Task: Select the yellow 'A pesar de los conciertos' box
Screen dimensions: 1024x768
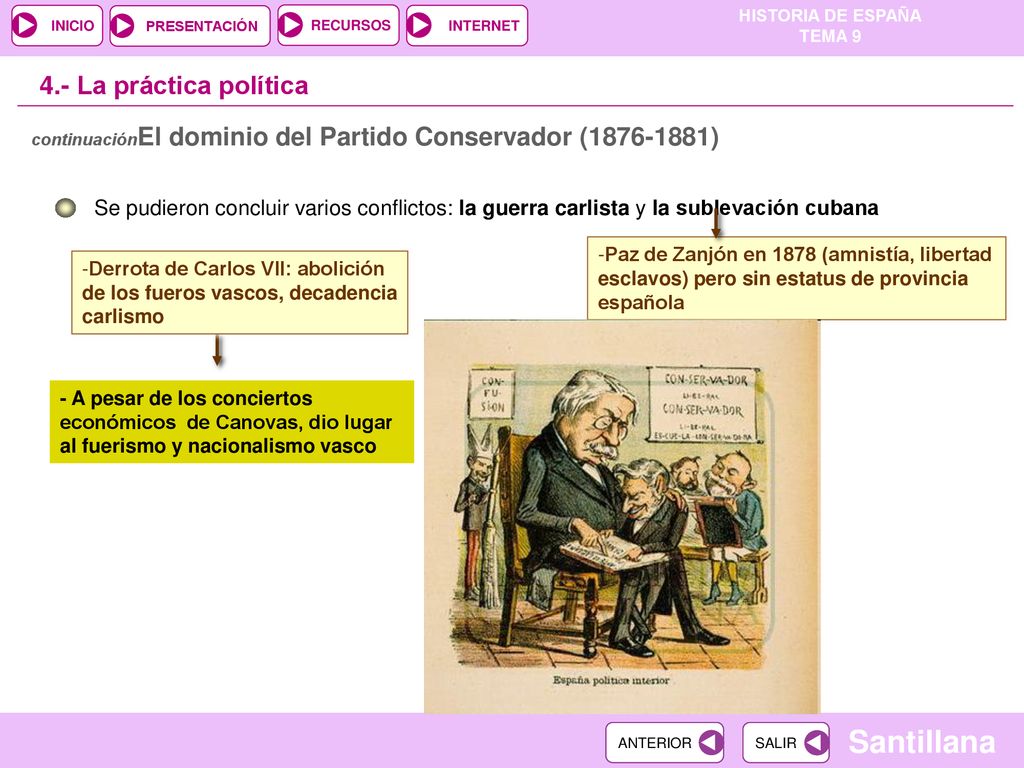Action: click(232, 422)
